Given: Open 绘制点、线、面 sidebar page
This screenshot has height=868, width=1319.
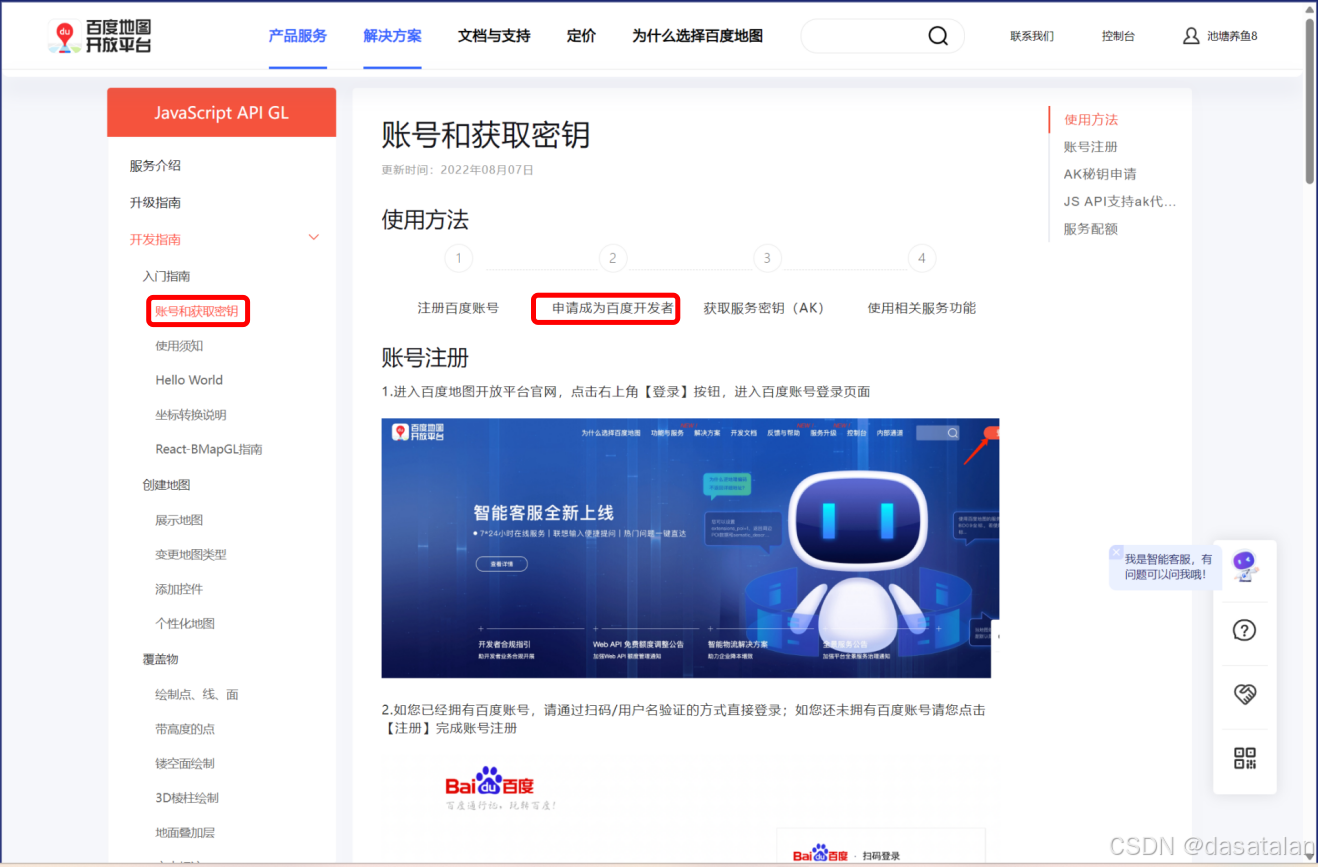Looking at the screenshot, I should click(x=197, y=694).
